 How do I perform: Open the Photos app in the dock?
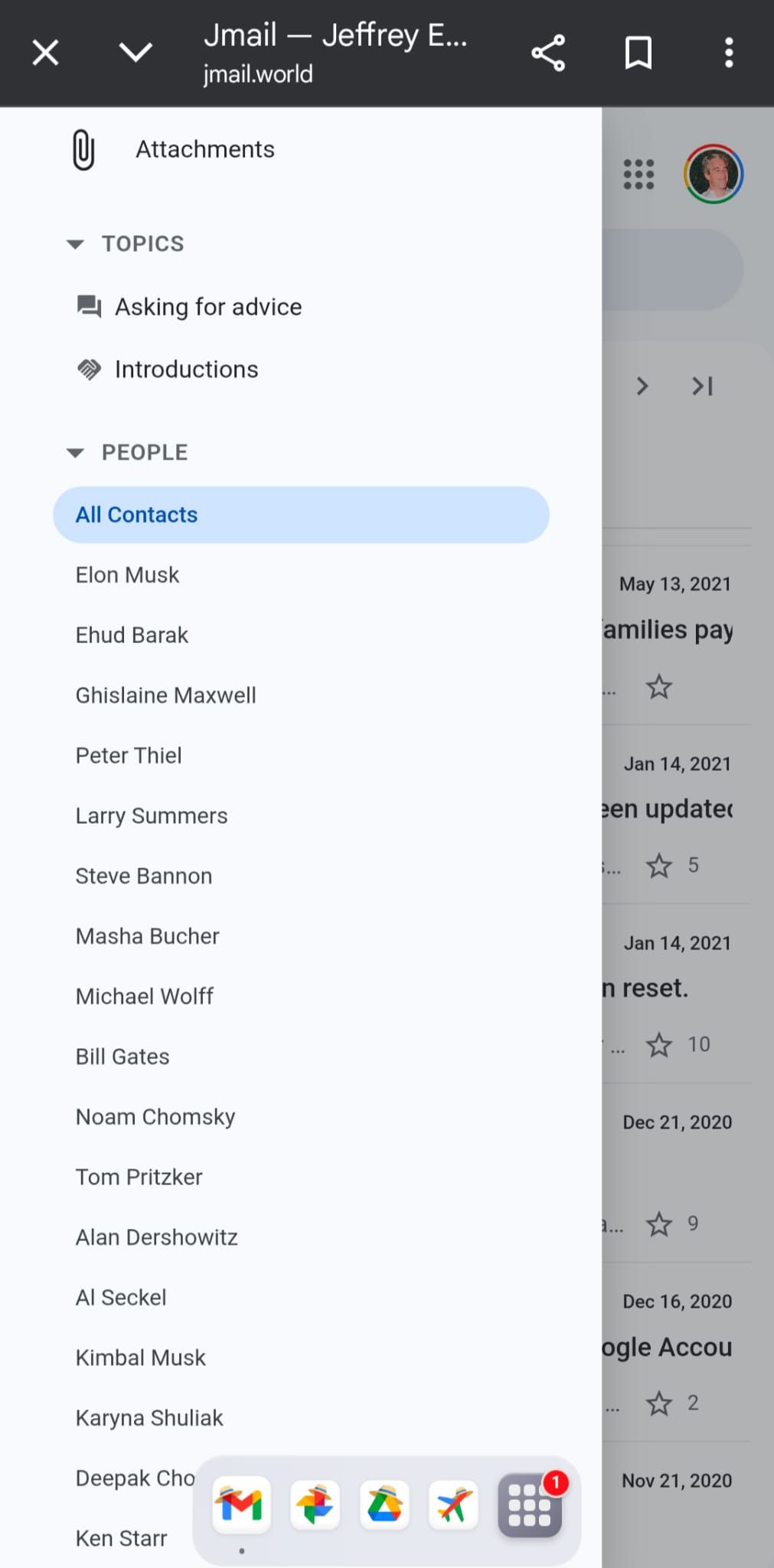coord(315,1505)
